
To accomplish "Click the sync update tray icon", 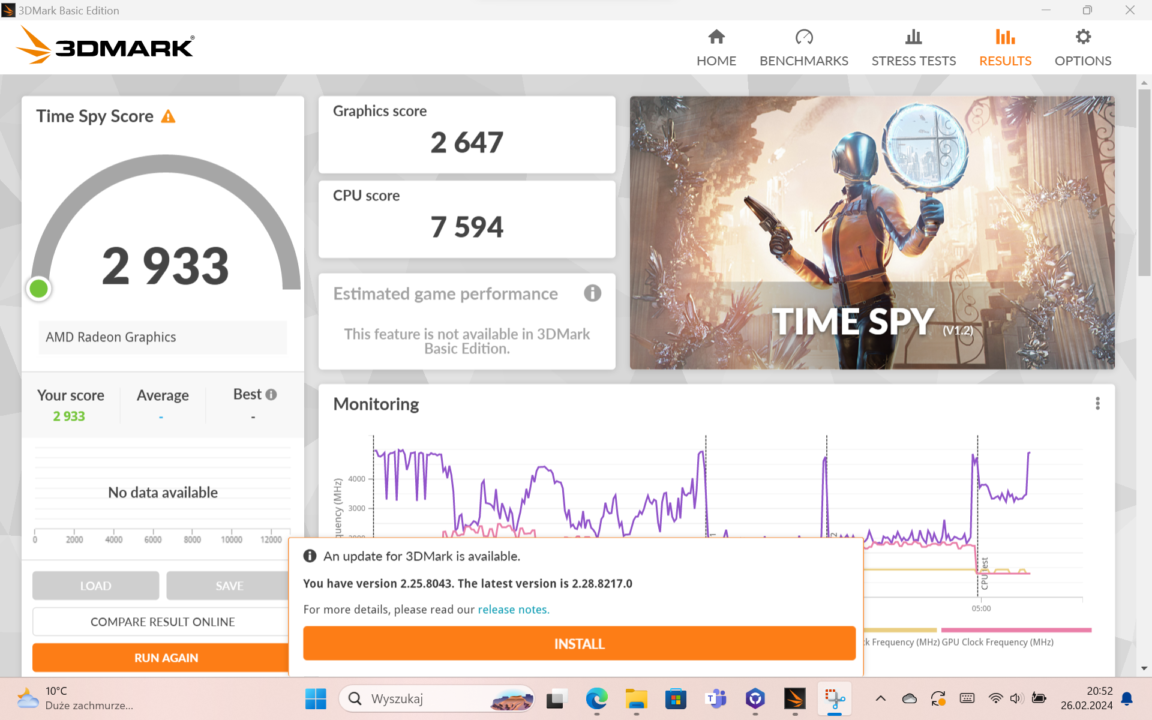I will coord(938,699).
